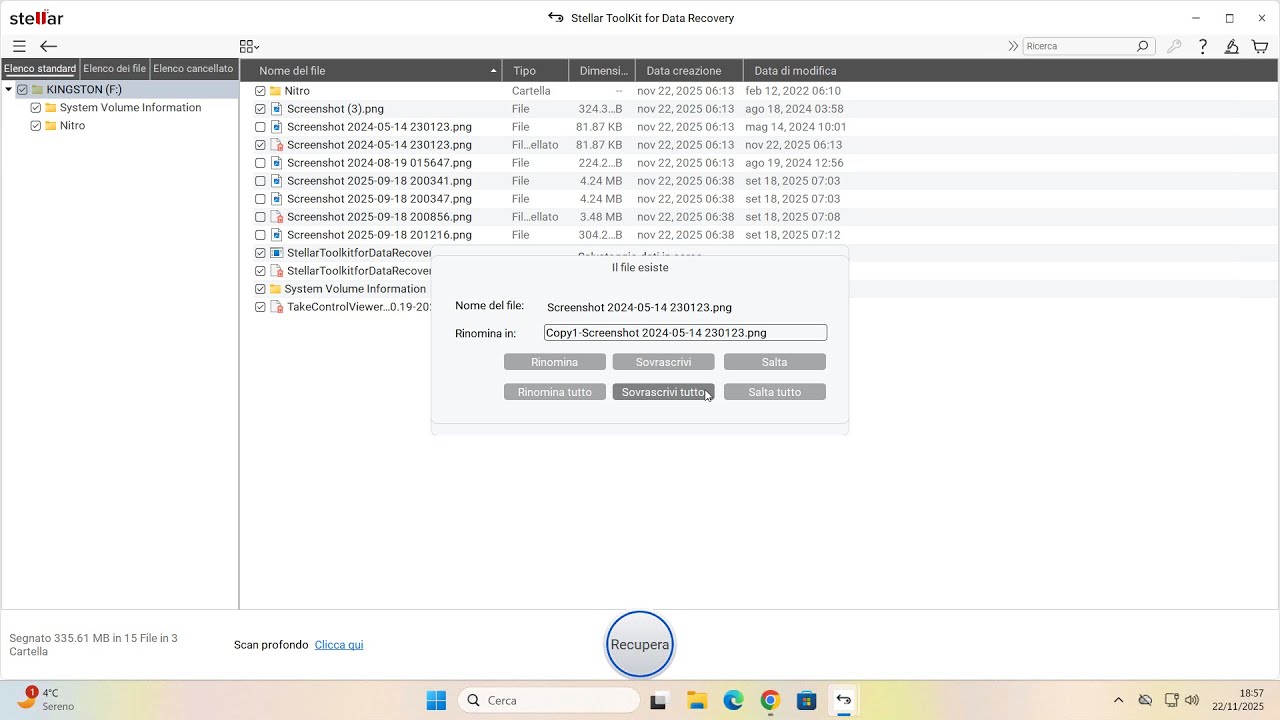
Task: Check the Screenshot 2025-09-18 201216.png checkbox
Action: point(260,235)
